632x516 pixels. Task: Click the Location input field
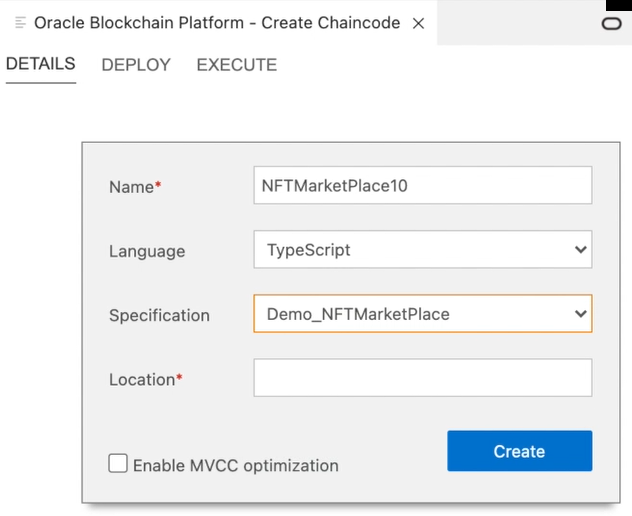[423, 378]
